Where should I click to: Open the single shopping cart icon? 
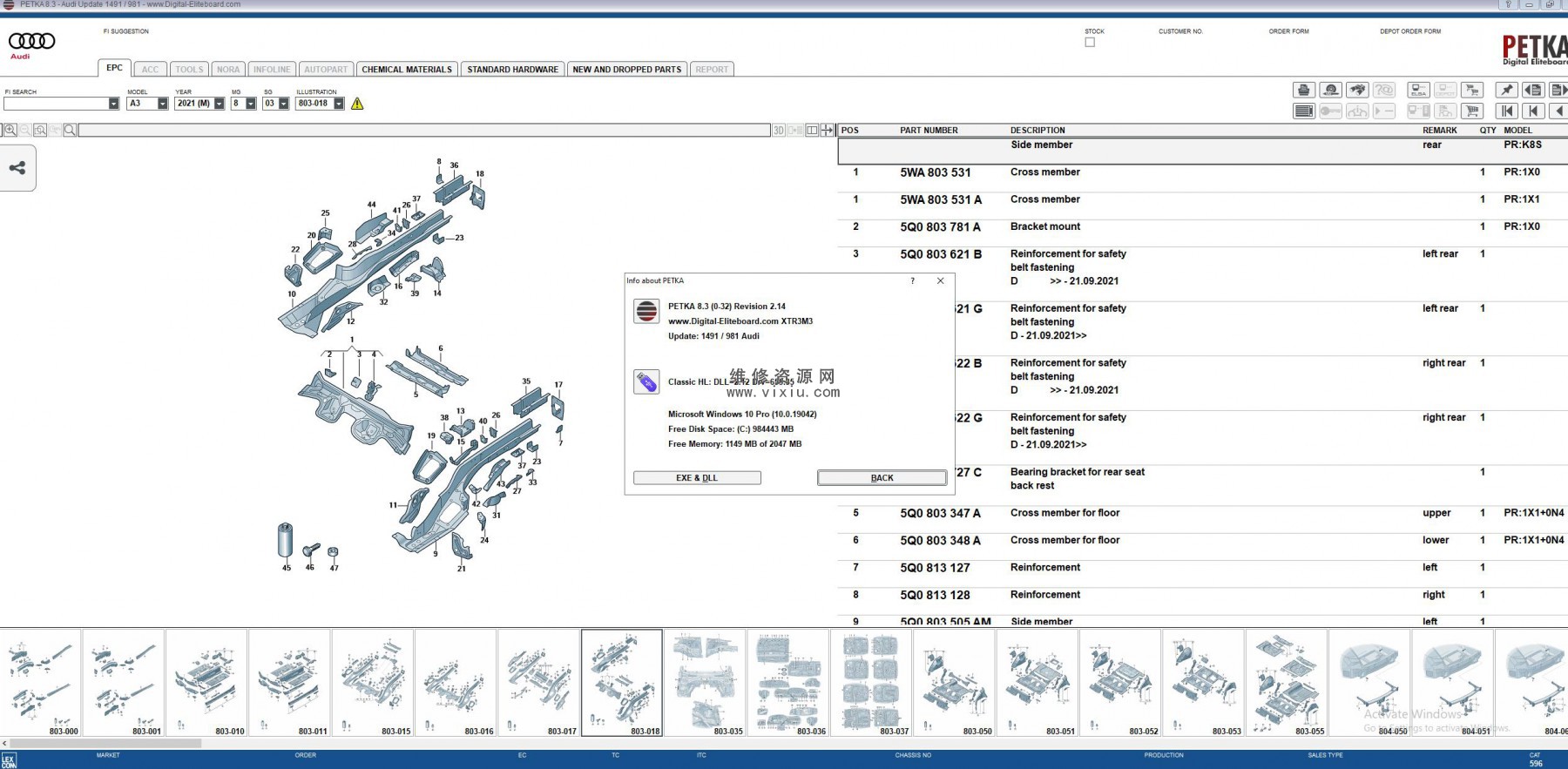[x=1472, y=111]
